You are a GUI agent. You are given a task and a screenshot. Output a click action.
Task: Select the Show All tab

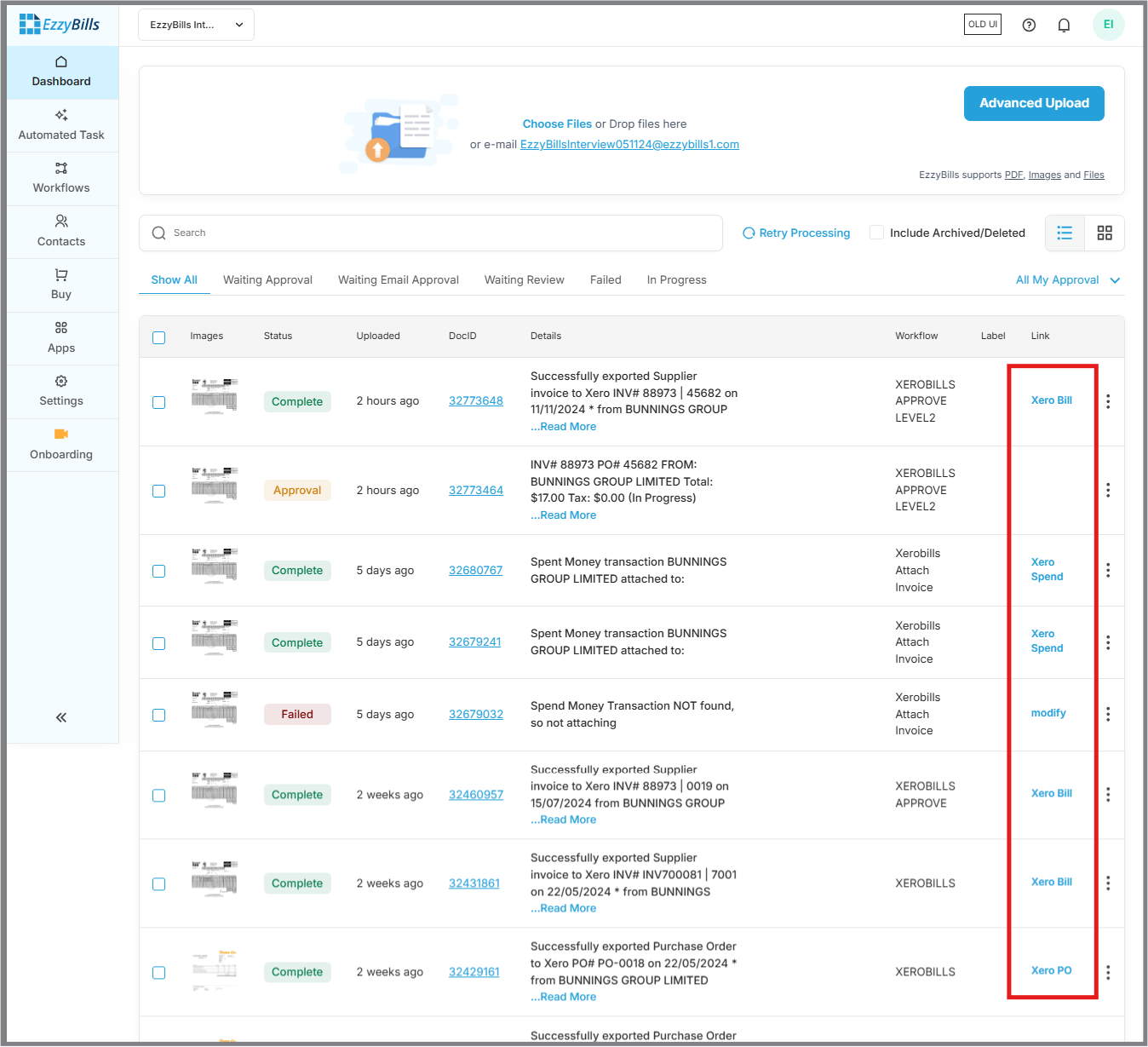coord(175,279)
